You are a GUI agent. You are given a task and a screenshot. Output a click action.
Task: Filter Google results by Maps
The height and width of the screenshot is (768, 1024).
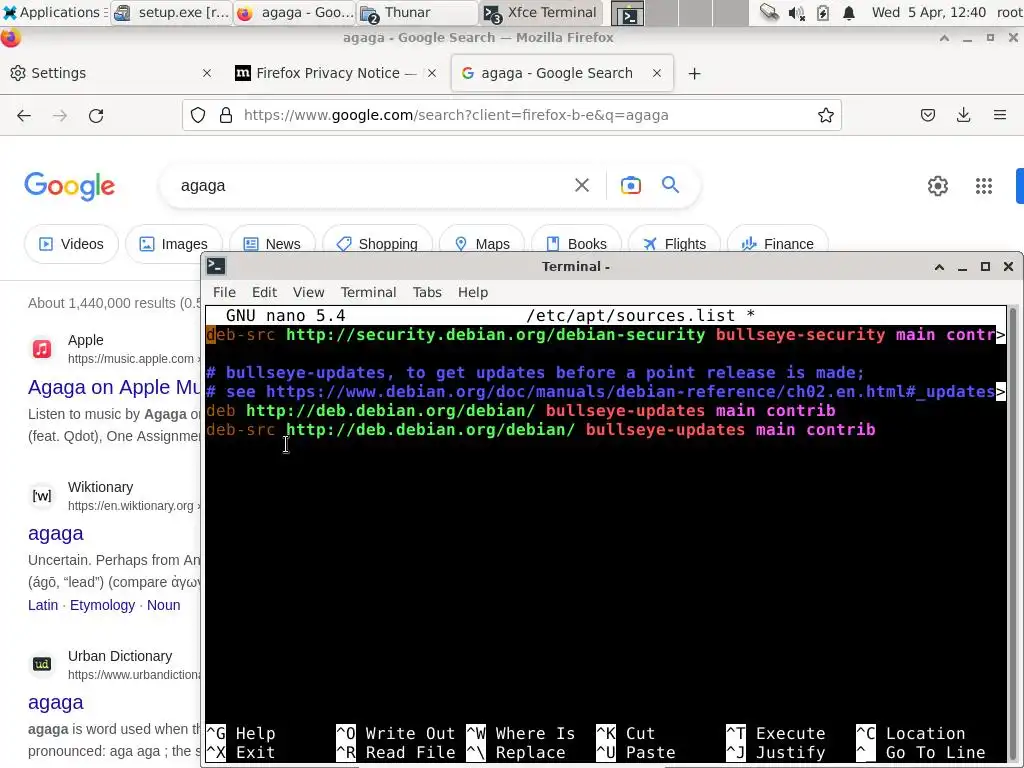pos(482,244)
